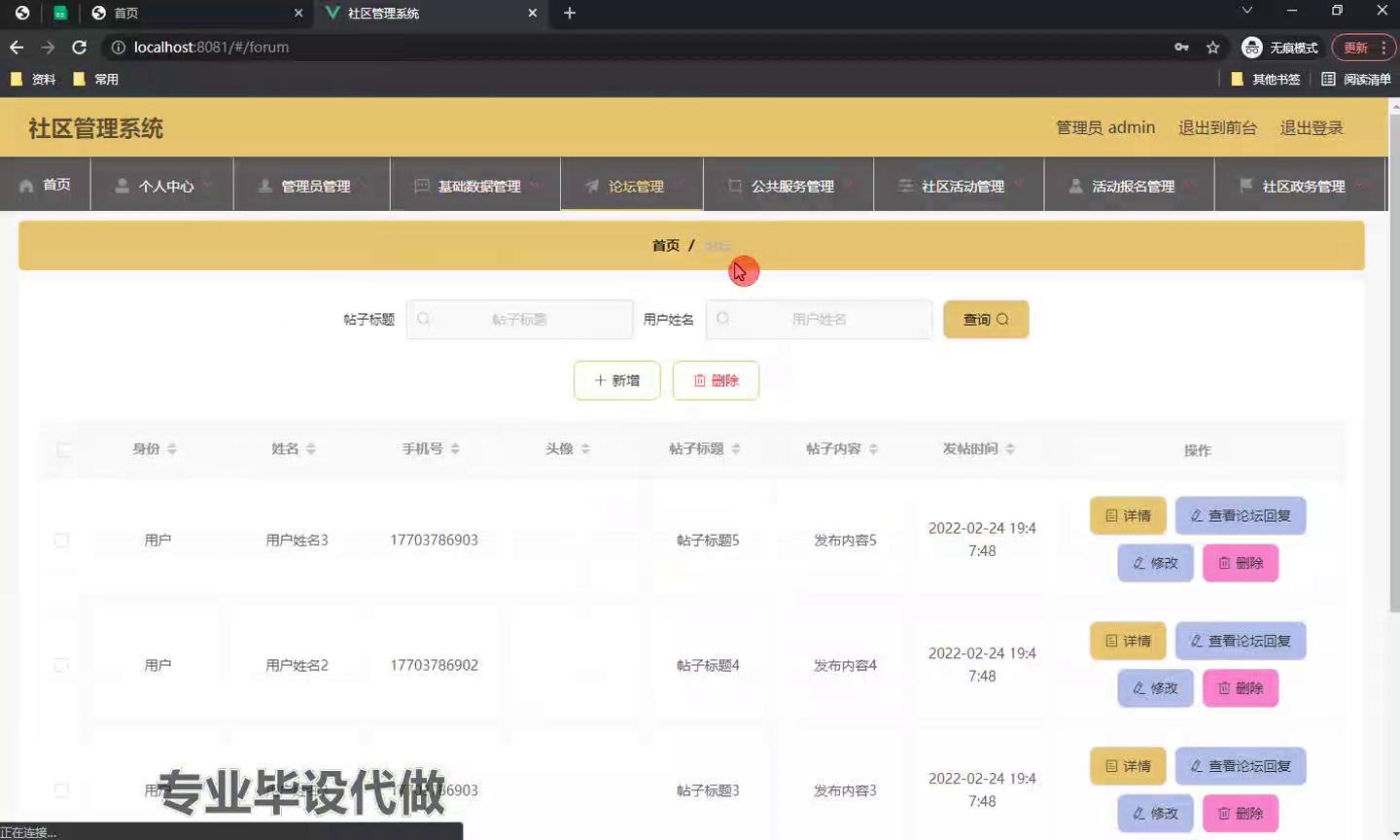
Task: Reload the page with refresh icon
Action: 80,47
